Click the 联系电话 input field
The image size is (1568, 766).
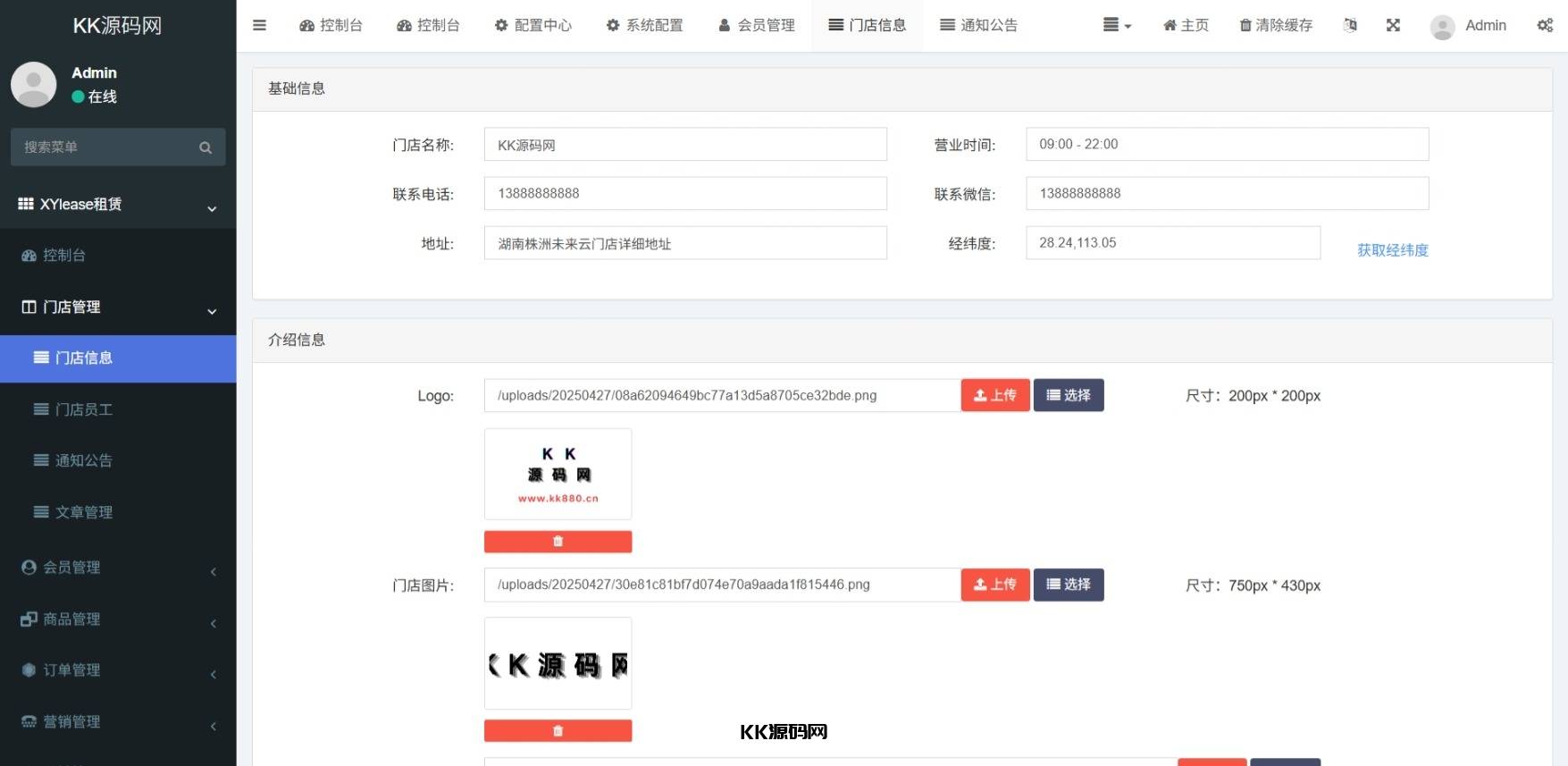[685, 193]
